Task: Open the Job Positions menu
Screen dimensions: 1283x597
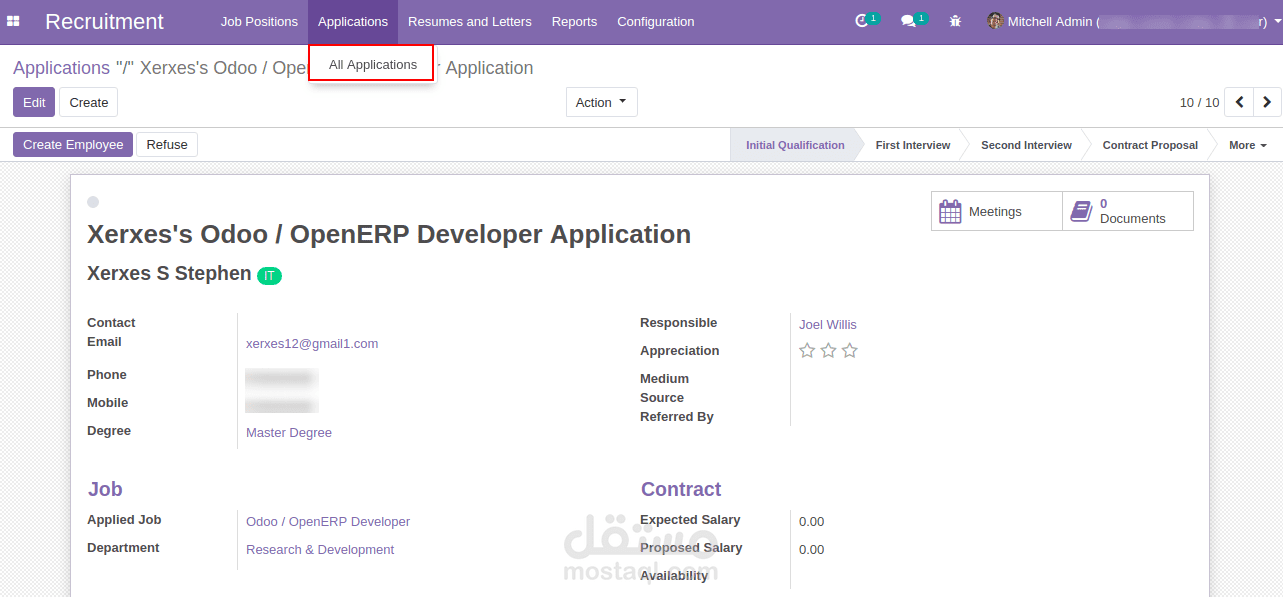Action: click(259, 21)
